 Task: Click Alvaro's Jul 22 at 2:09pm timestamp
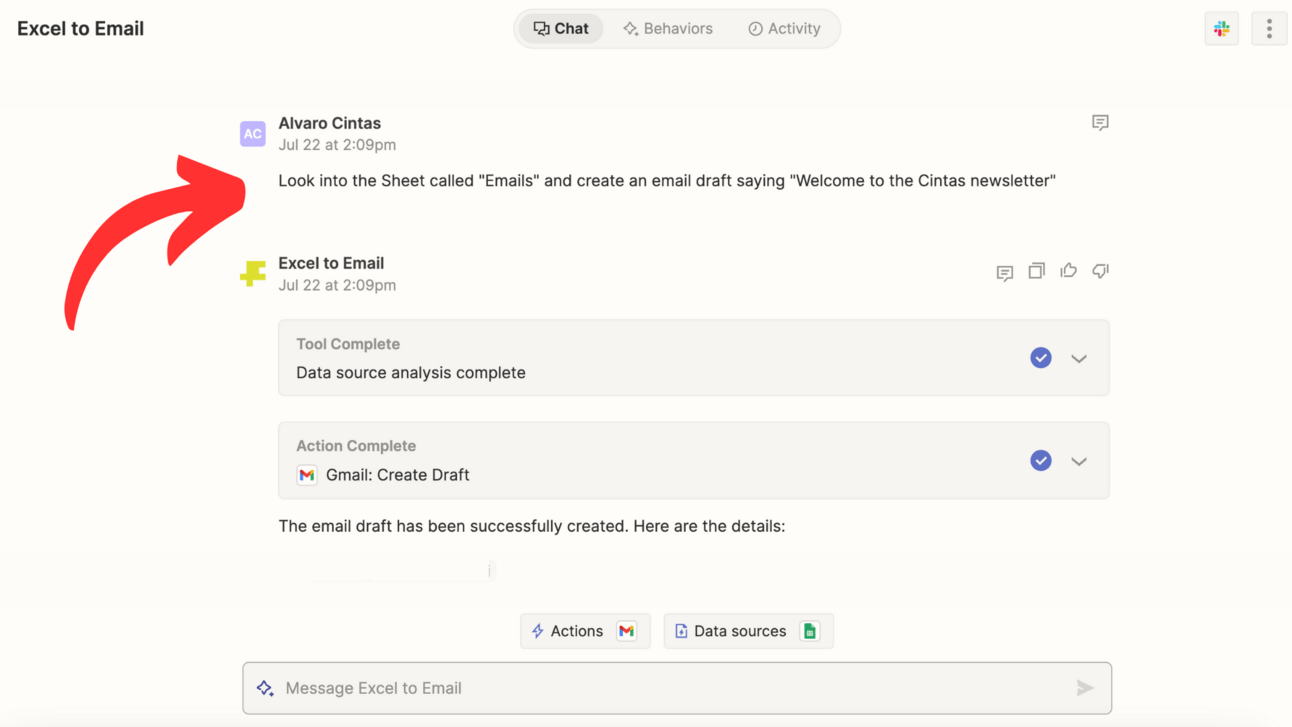point(337,145)
